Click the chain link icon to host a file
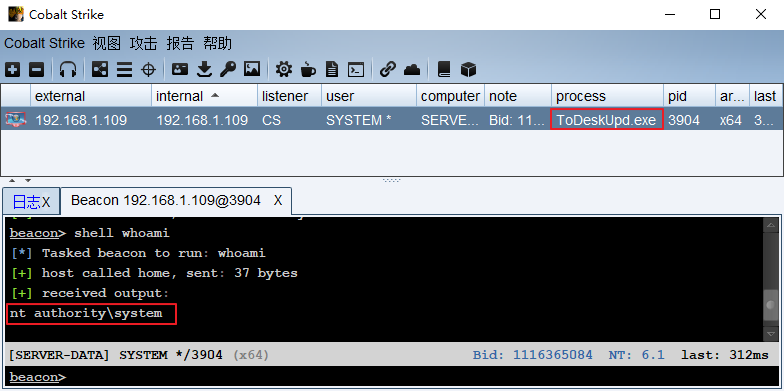The width and height of the screenshot is (784, 391). coord(388,70)
